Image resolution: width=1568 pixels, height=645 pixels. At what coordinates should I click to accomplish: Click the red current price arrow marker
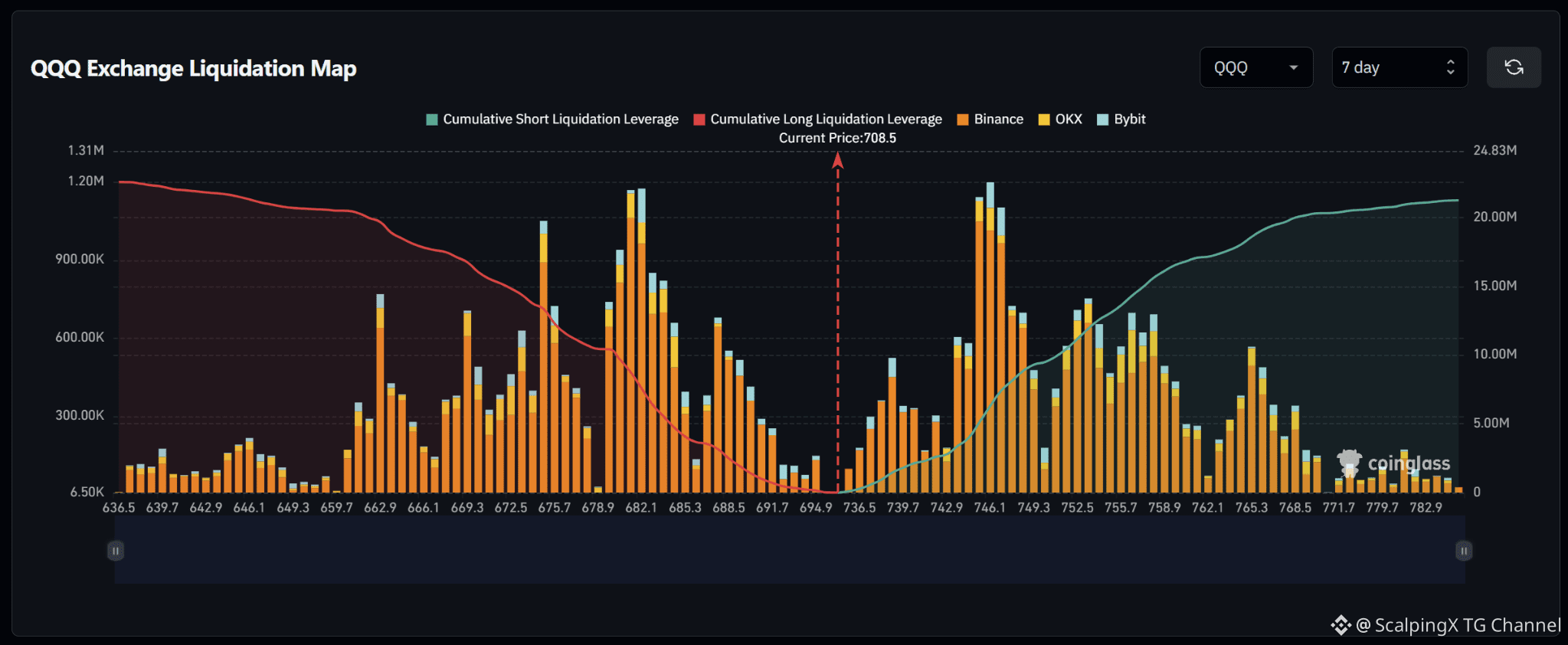(838, 160)
